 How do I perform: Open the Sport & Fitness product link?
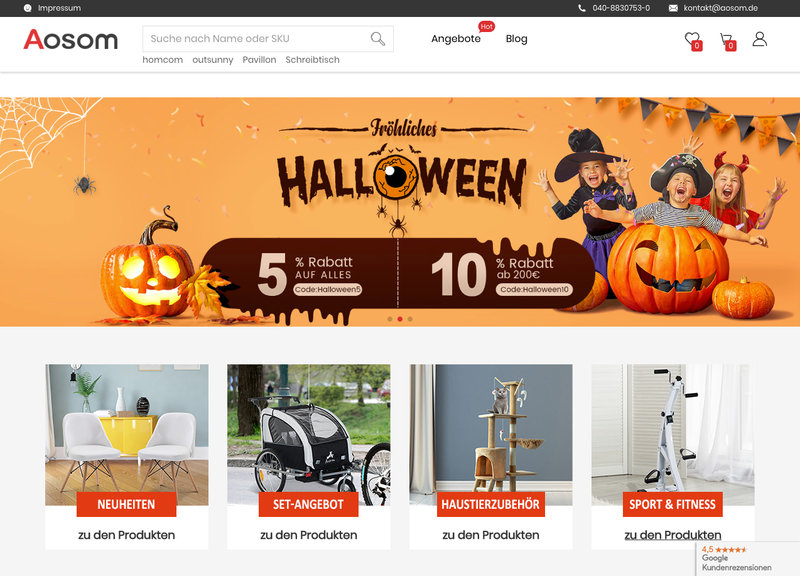pyautogui.click(x=672, y=535)
